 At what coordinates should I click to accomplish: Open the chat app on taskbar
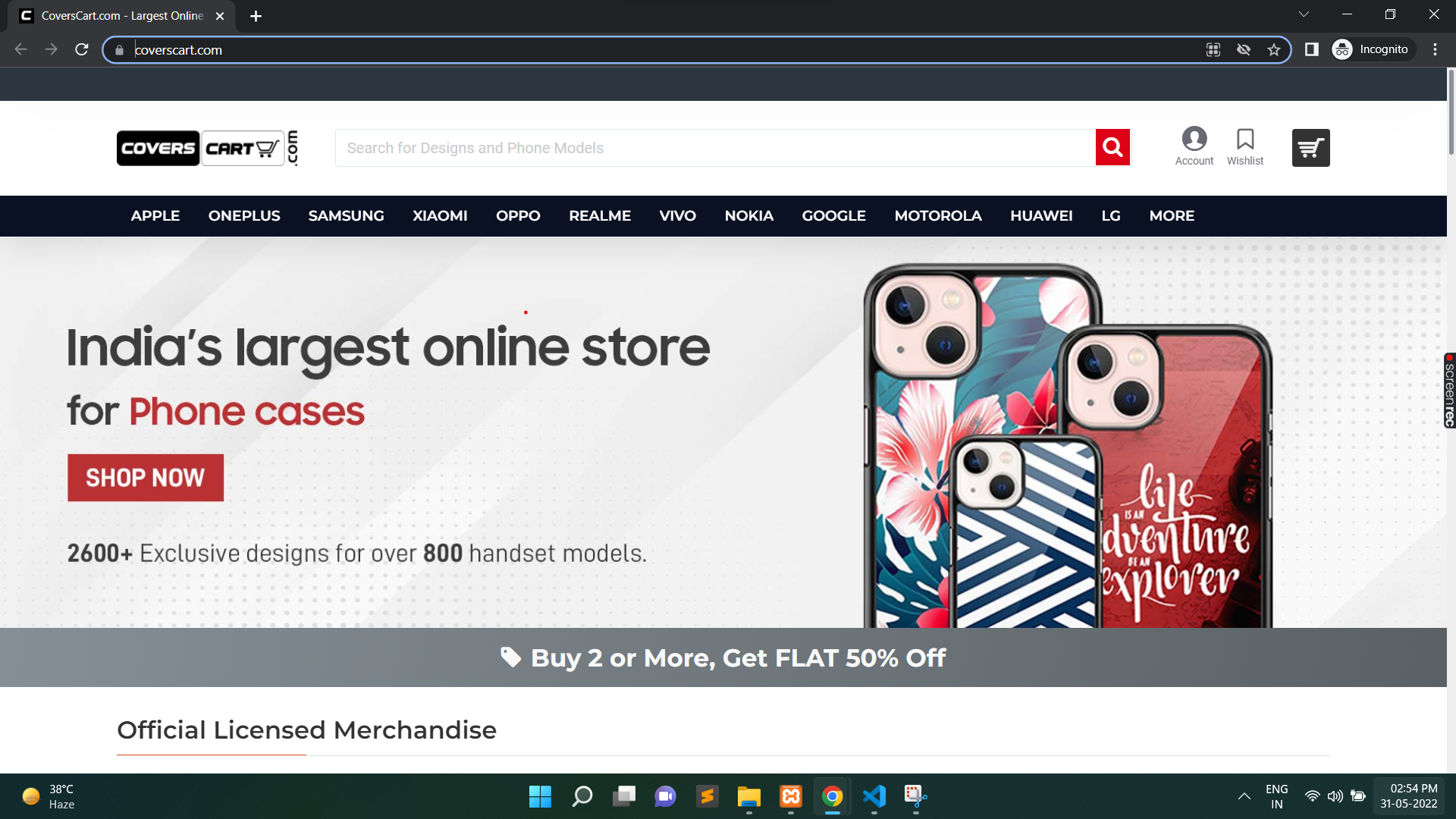click(x=665, y=796)
